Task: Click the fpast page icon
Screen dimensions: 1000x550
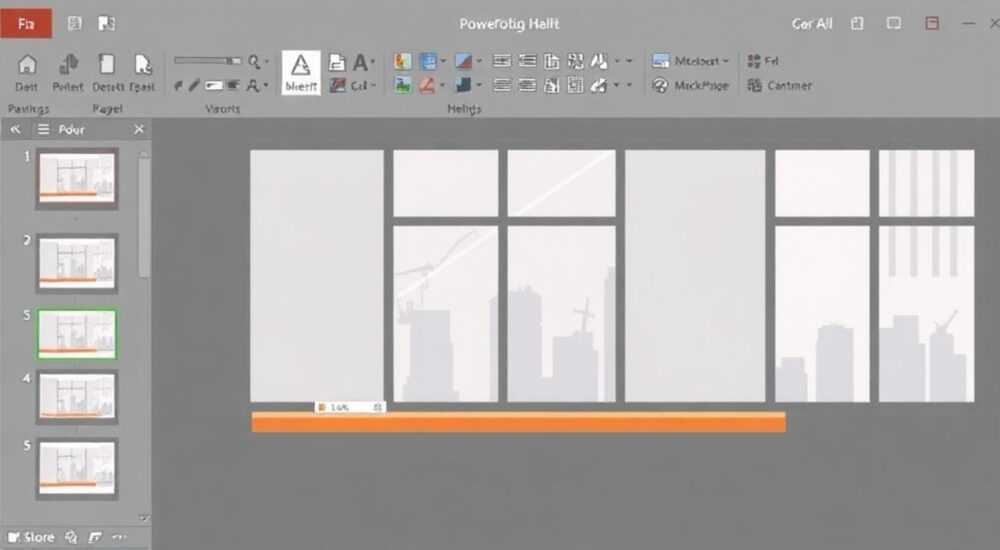Action: [x=143, y=73]
